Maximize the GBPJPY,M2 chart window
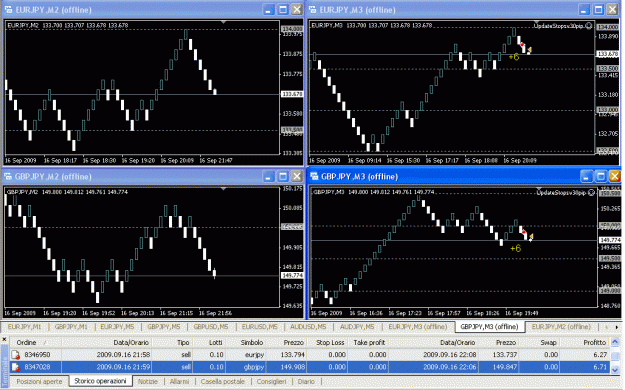The image size is (625, 390). click(x=283, y=176)
